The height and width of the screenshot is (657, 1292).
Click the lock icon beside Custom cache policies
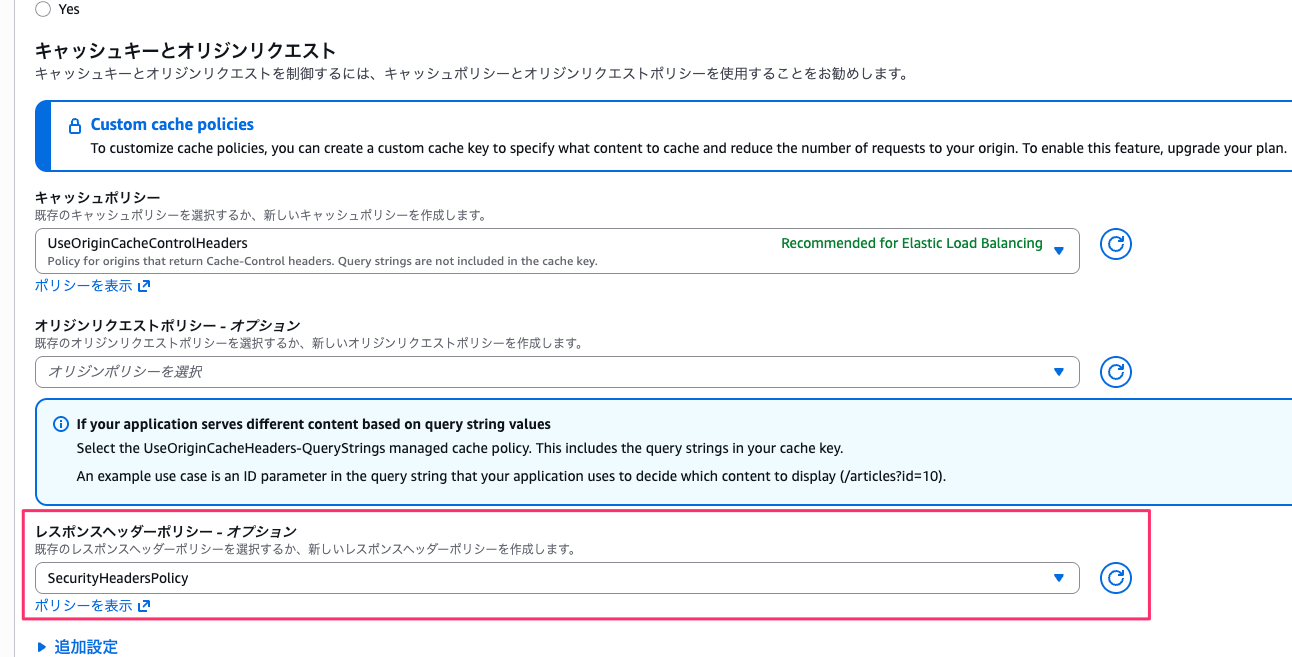pos(74,126)
